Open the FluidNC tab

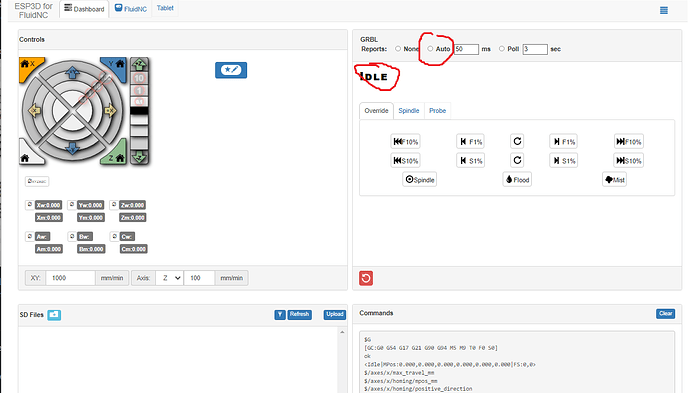(131, 8)
